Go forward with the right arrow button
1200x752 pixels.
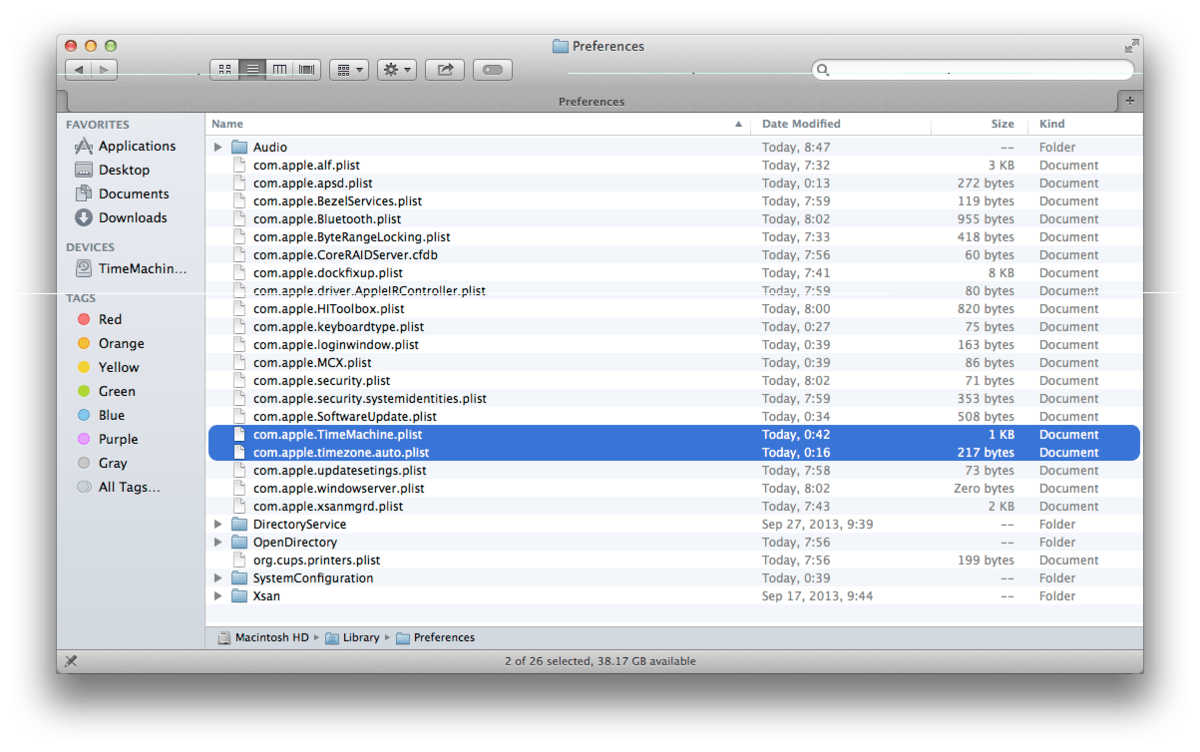click(105, 70)
